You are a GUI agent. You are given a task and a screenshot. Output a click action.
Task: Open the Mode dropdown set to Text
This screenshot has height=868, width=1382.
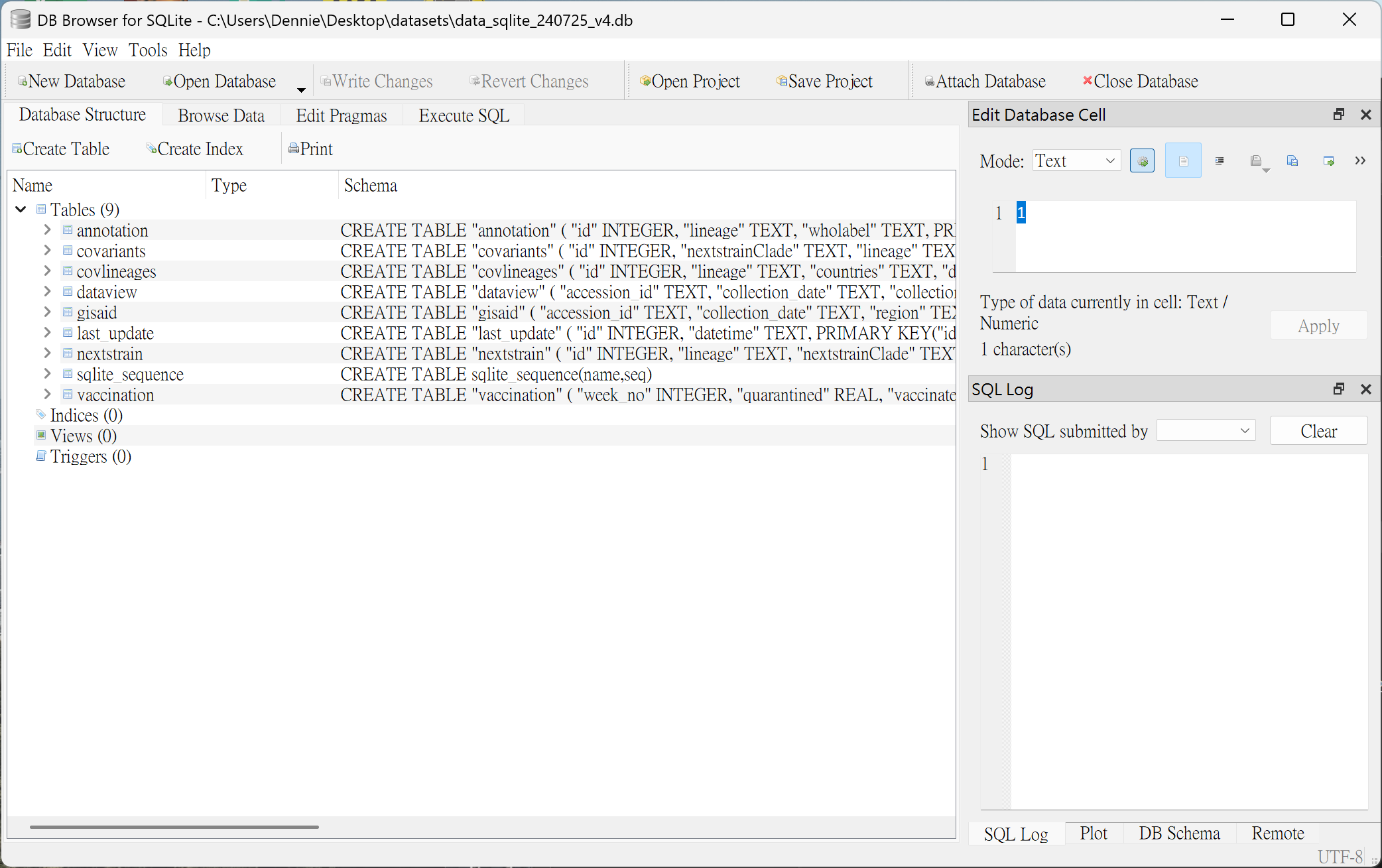click(1076, 161)
